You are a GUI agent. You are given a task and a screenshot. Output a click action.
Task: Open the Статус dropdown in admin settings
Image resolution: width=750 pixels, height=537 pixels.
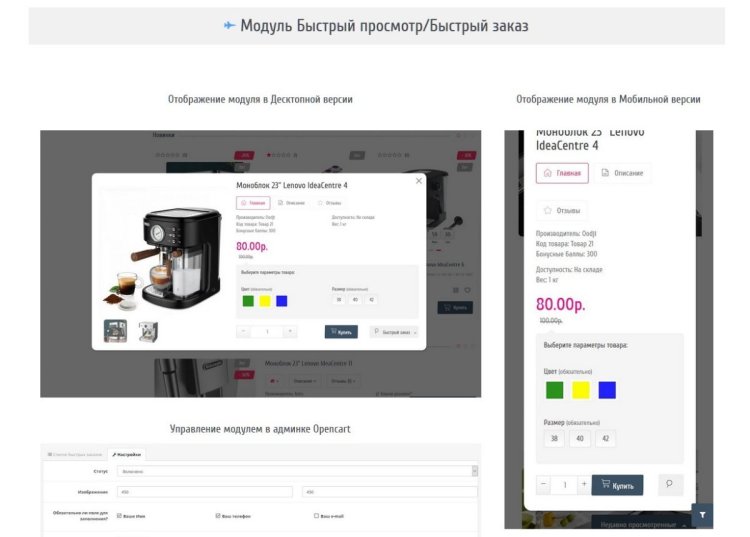pos(297,471)
